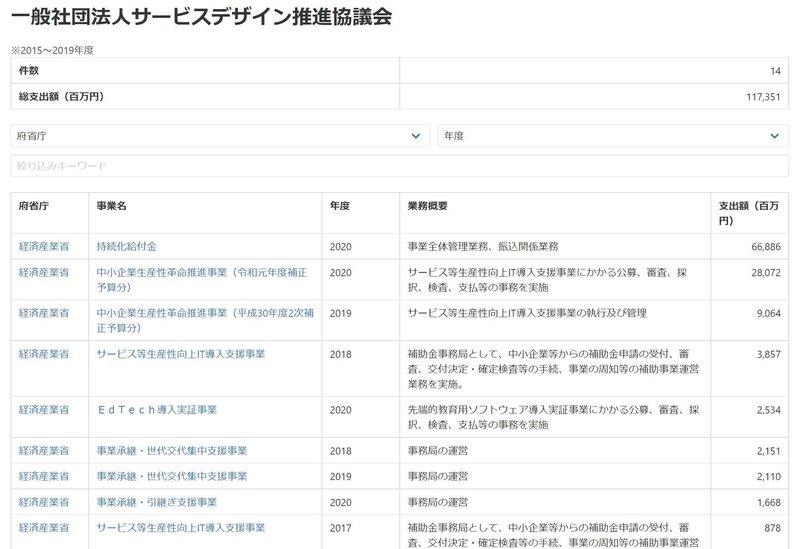800x549 pixels.
Task: Select the total 117,351 value
Action: click(x=763, y=96)
